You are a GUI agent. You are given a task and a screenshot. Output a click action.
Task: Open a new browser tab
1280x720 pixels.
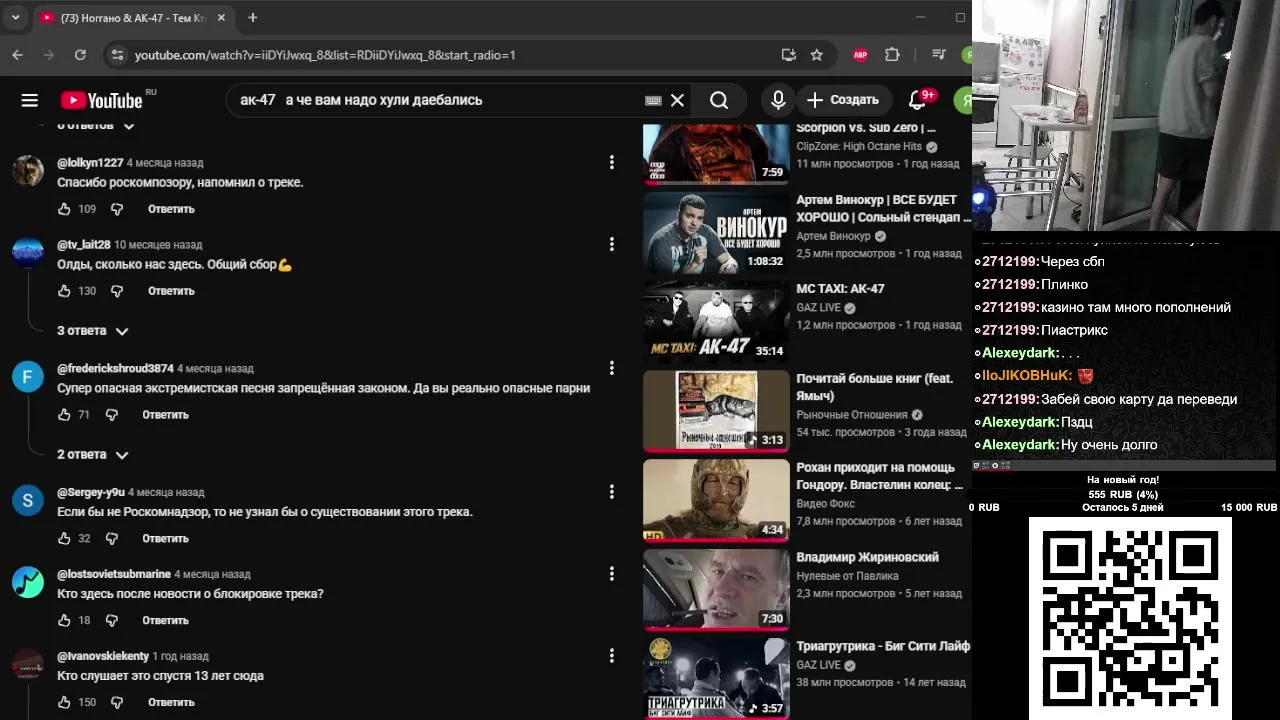pos(252,18)
